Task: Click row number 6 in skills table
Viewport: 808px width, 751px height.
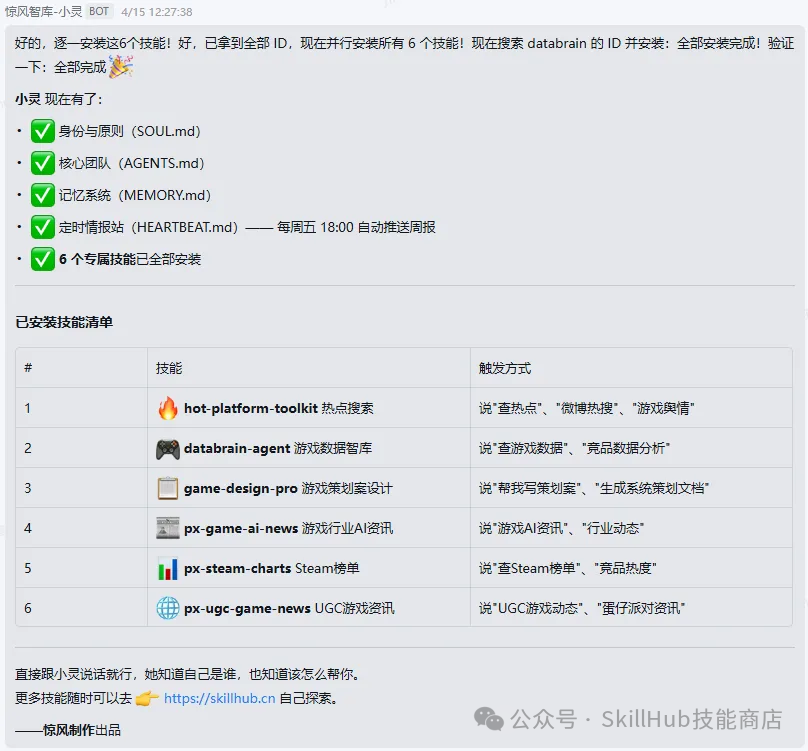Action: pos(28,608)
